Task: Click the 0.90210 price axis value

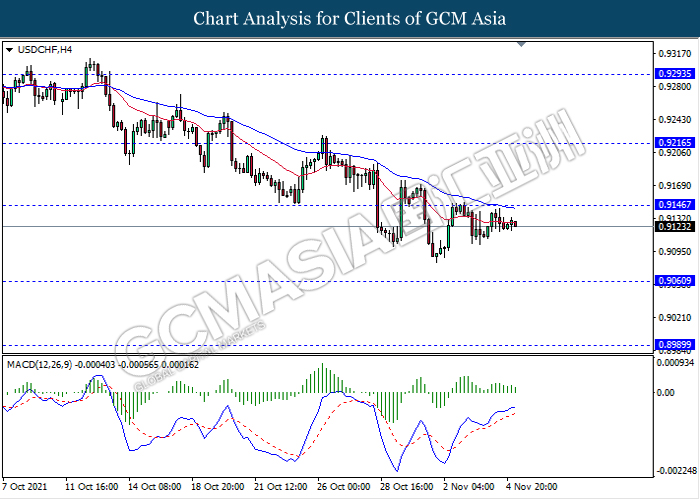Action: pyautogui.click(x=675, y=317)
